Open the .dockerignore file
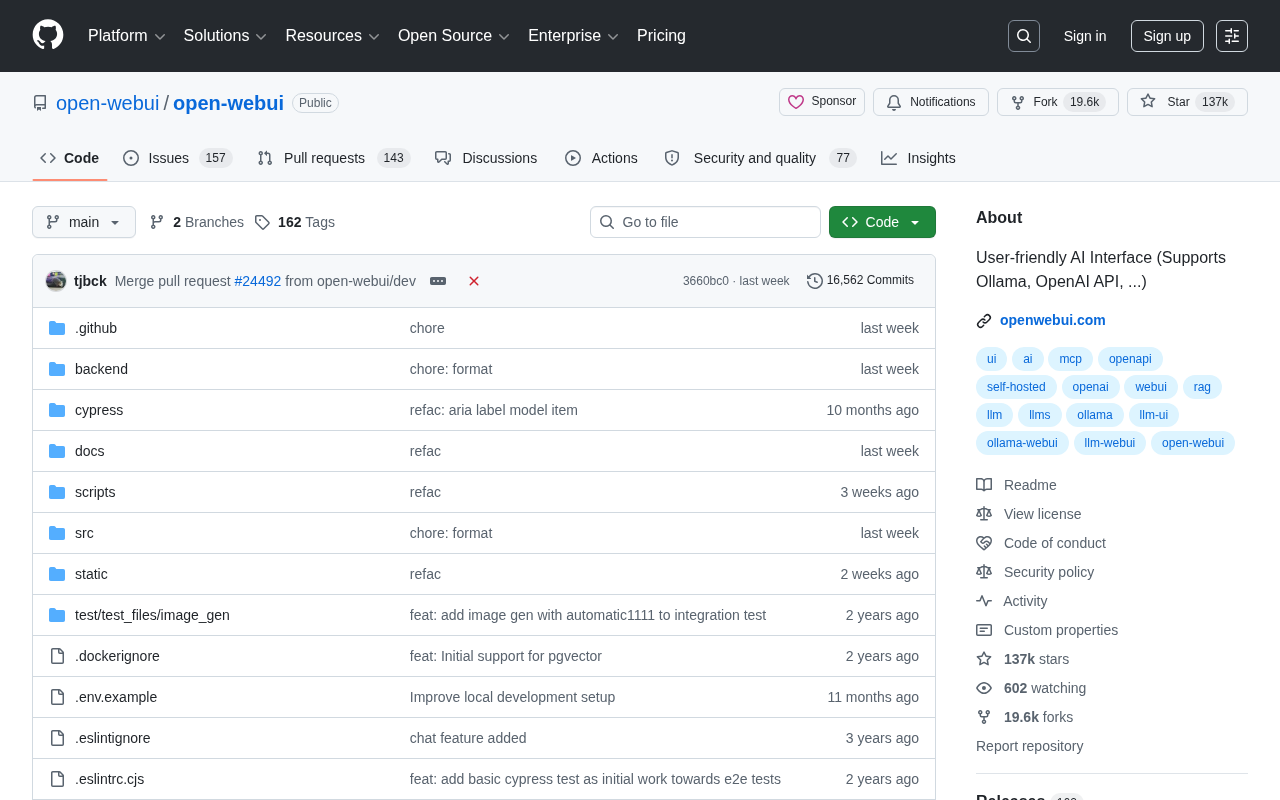The image size is (1280, 800). coord(117,656)
